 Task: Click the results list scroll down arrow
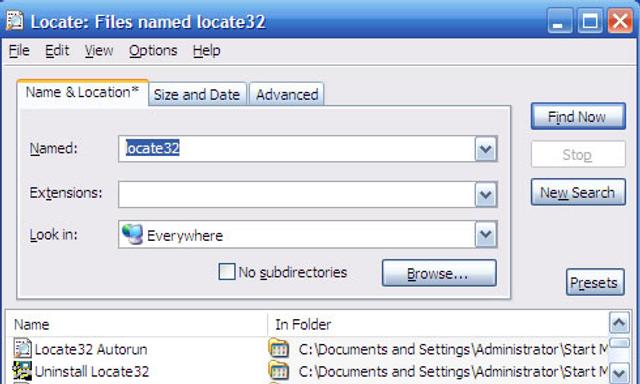(619, 373)
